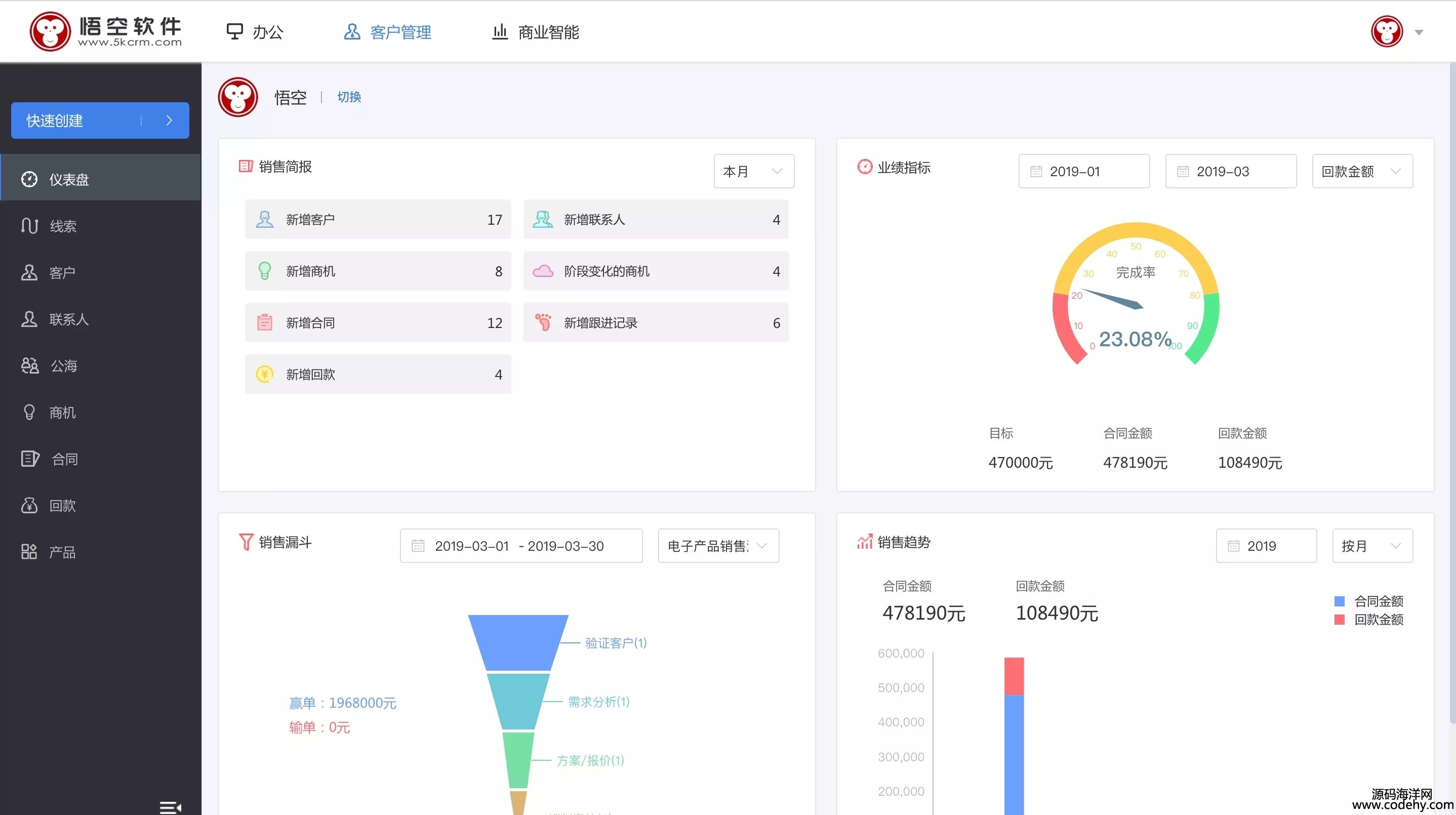The height and width of the screenshot is (815, 1456).
Task: Click the 商机 lightbulb sidebar icon
Action: (x=29, y=413)
